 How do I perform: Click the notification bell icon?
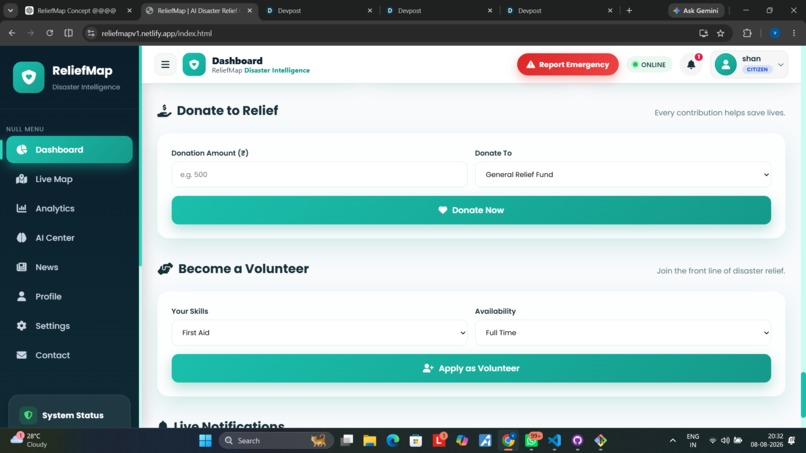point(691,65)
